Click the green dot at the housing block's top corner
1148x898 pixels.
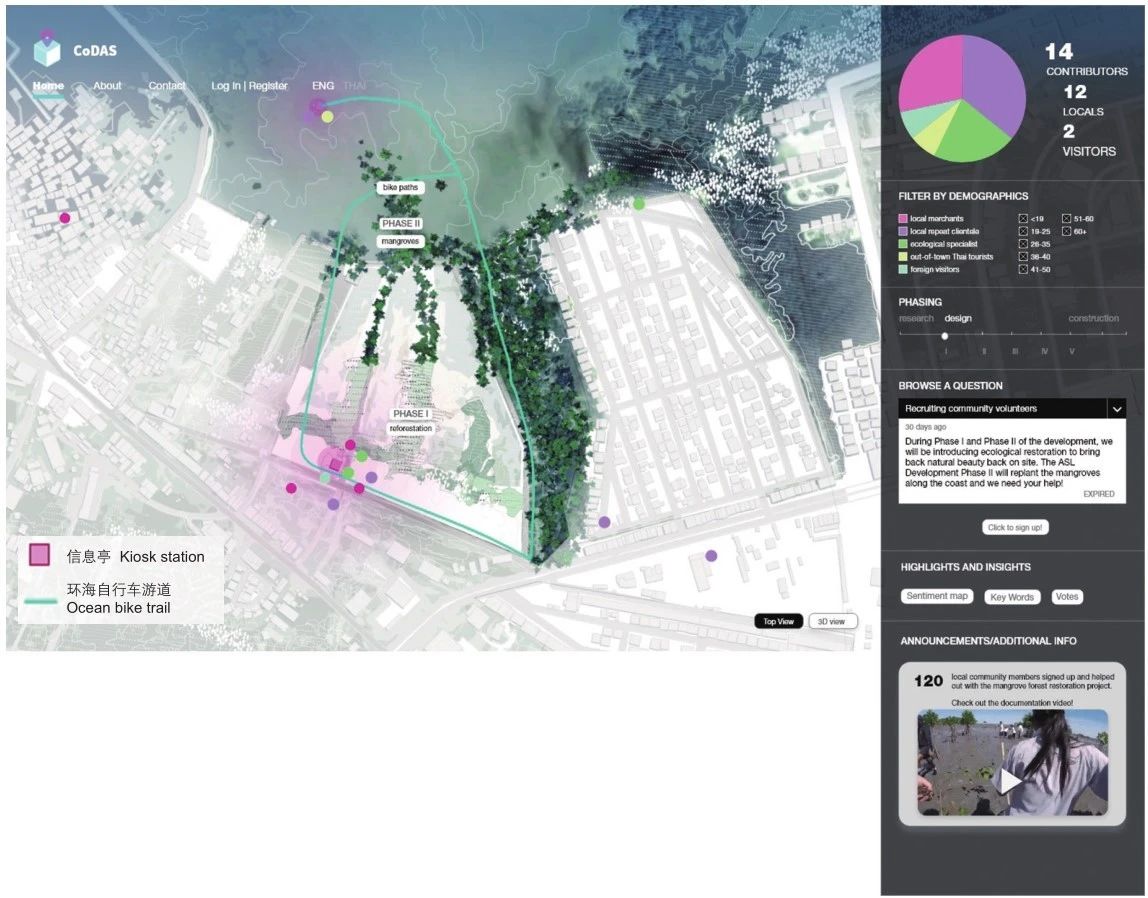638,204
